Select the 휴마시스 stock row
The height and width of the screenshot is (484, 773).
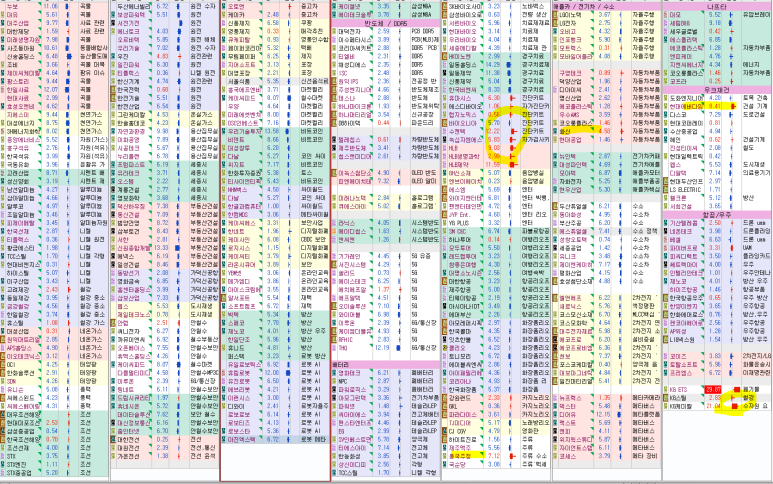point(496,98)
